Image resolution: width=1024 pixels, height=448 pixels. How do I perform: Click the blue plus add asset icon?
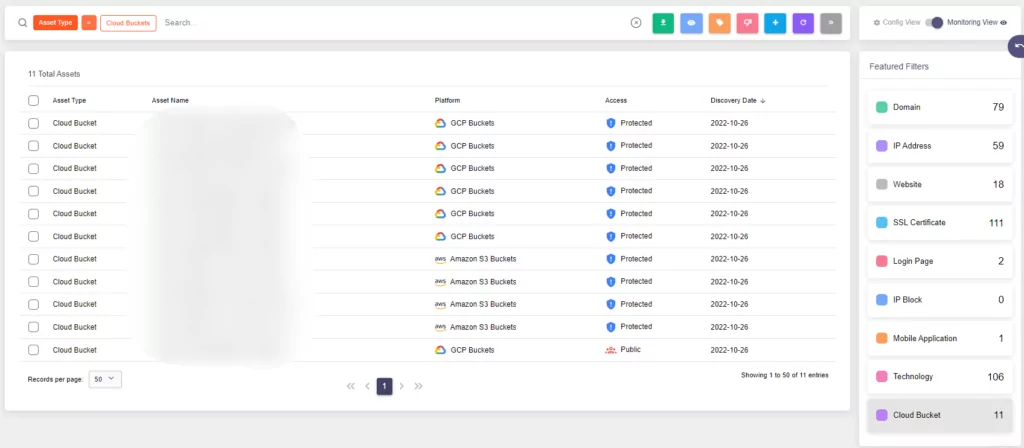tap(775, 23)
